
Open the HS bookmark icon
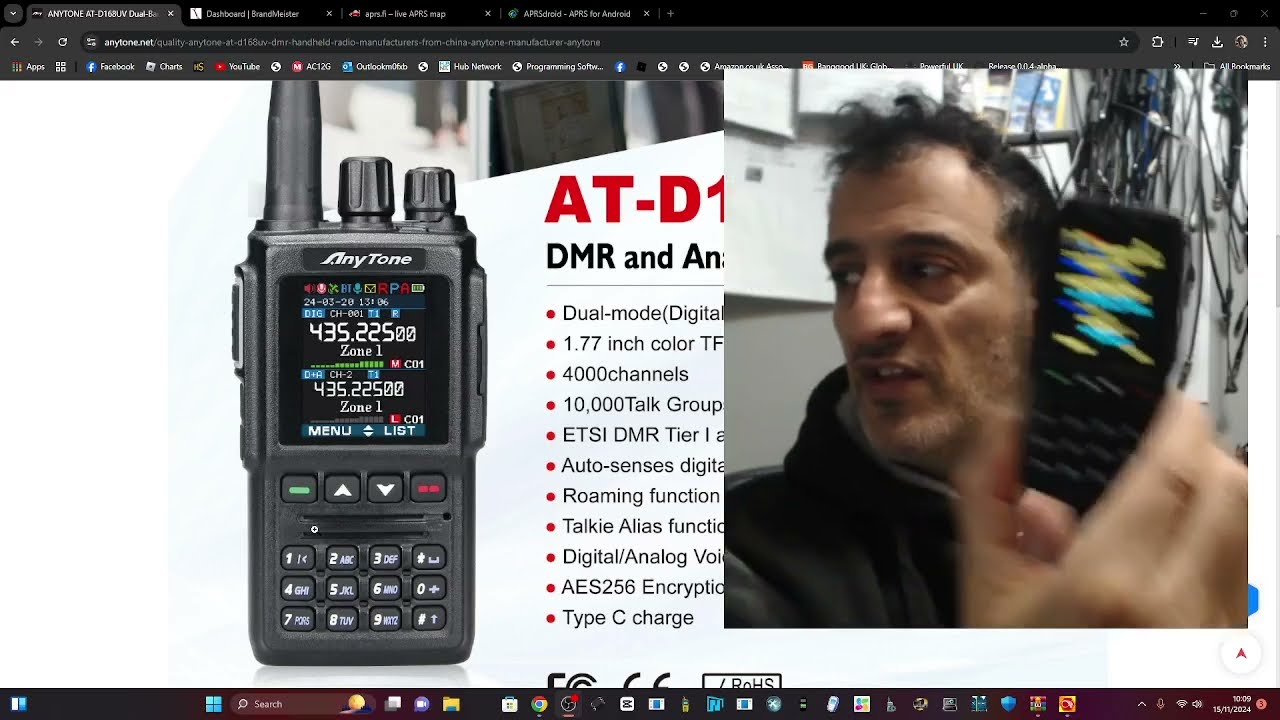point(199,67)
